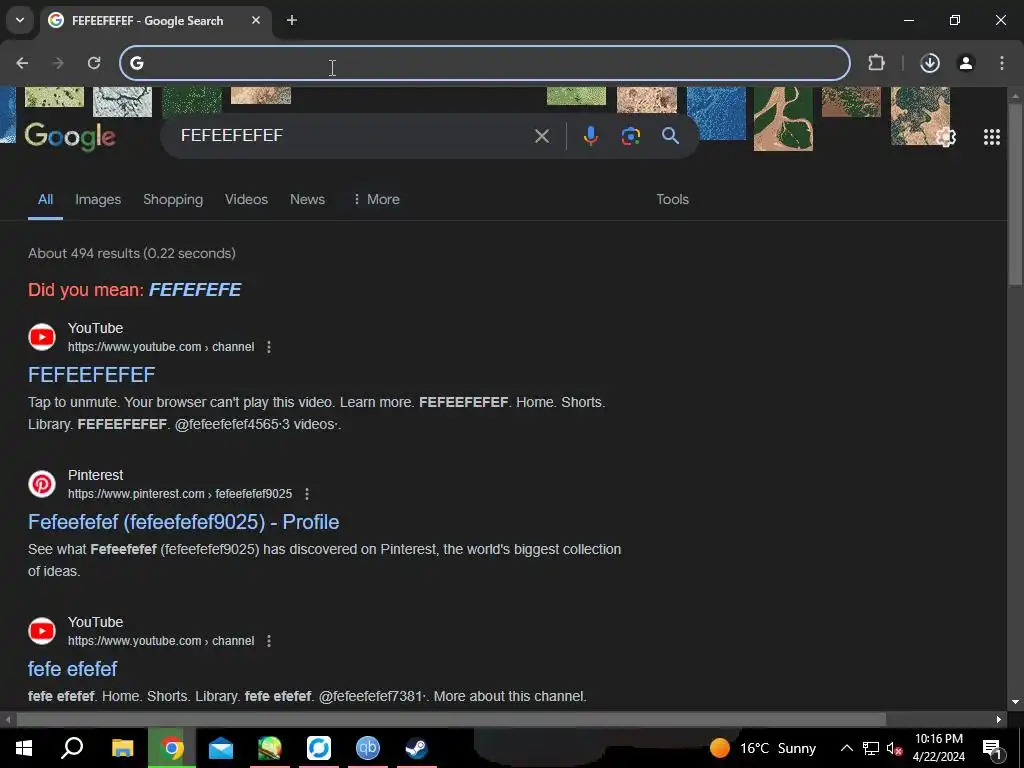
Task: Open the Chrome three-dot menu
Action: tap(1002, 63)
